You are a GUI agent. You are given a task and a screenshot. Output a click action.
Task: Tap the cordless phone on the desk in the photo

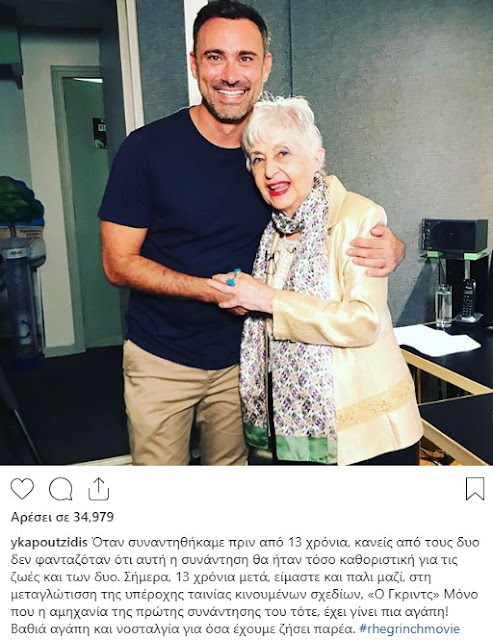[x=469, y=301]
